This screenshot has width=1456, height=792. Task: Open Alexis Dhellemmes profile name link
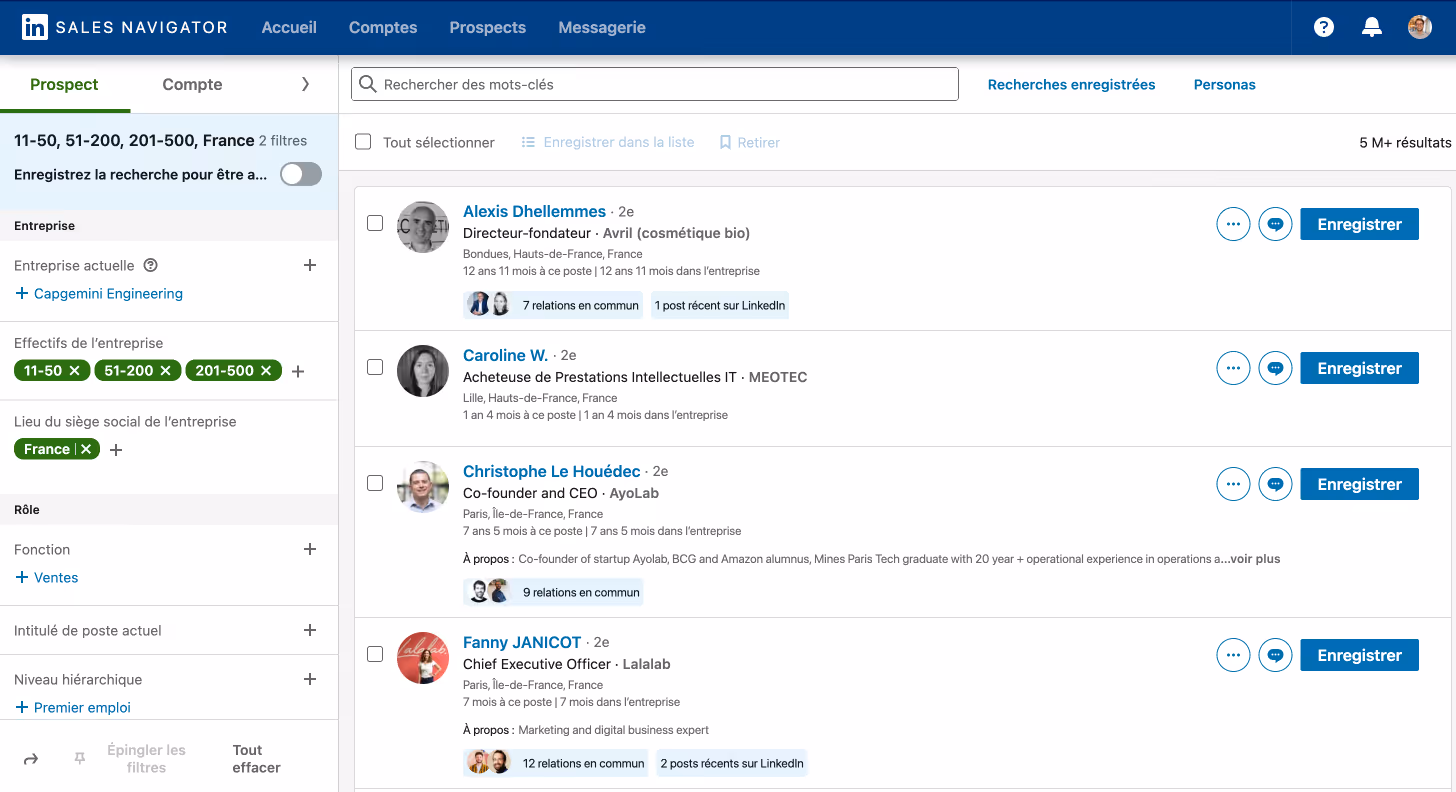(534, 211)
